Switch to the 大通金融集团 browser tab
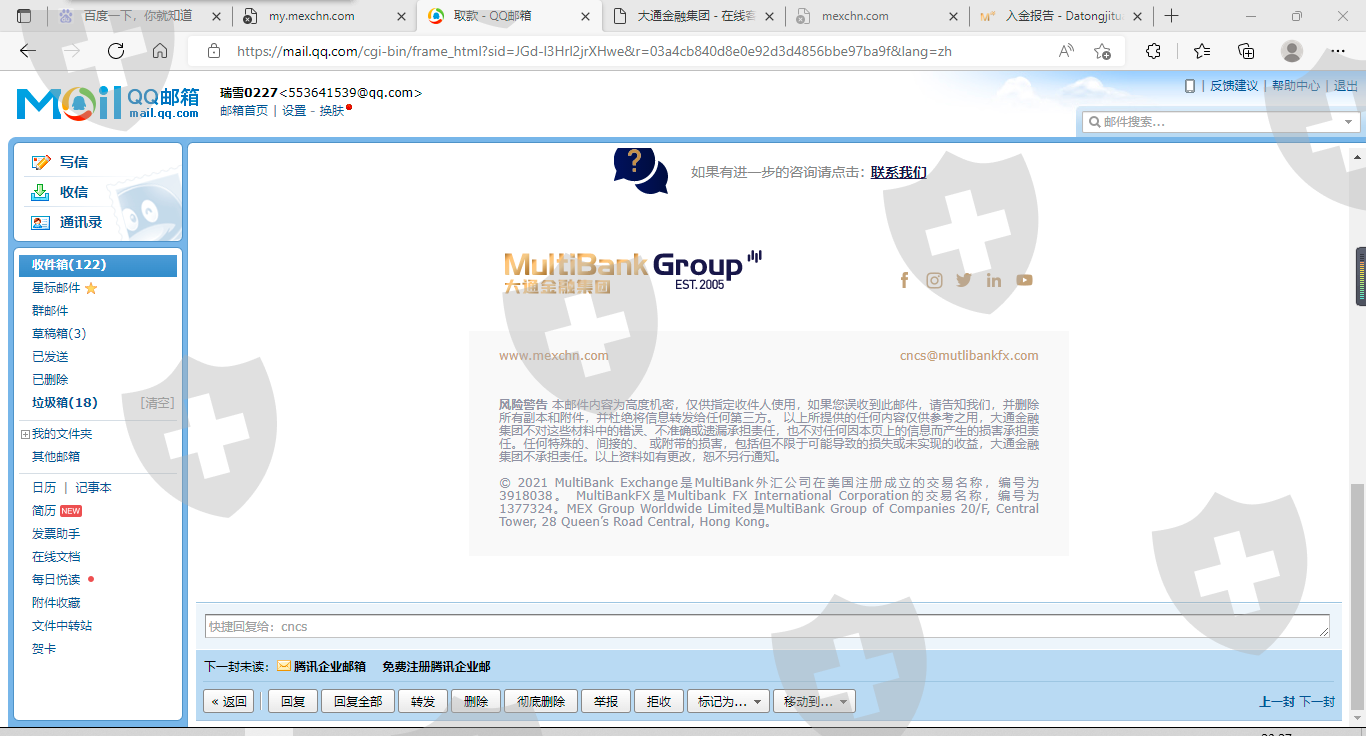The image size is (1366, 736). click(694, 16)
